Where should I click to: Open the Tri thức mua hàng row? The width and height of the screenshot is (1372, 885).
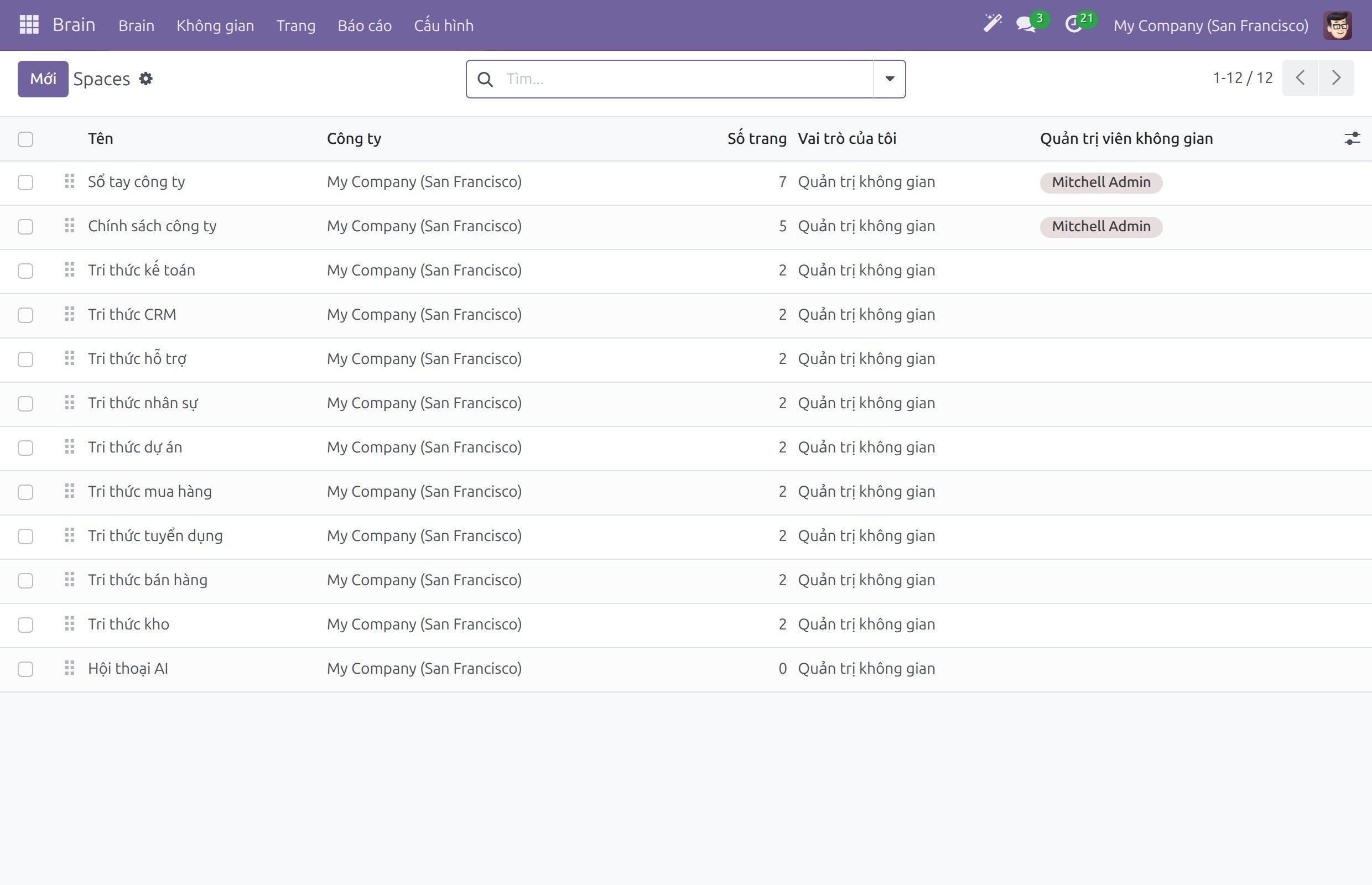pos(685,492)
